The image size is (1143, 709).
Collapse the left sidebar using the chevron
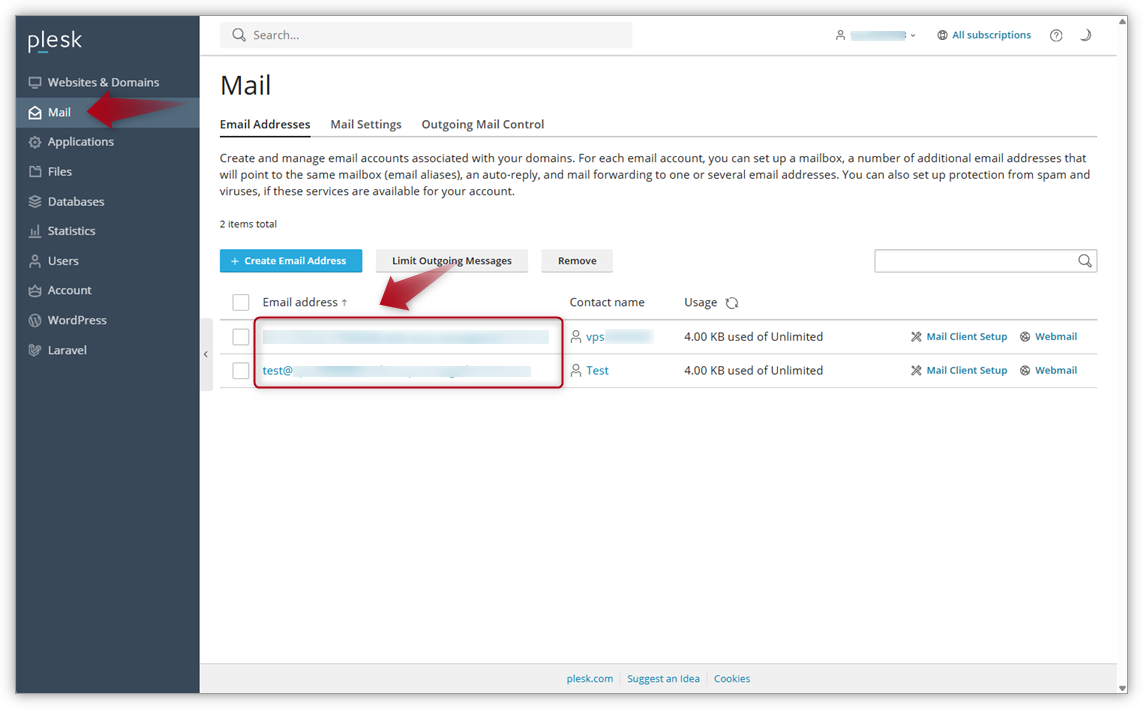(x=205, y=353)
